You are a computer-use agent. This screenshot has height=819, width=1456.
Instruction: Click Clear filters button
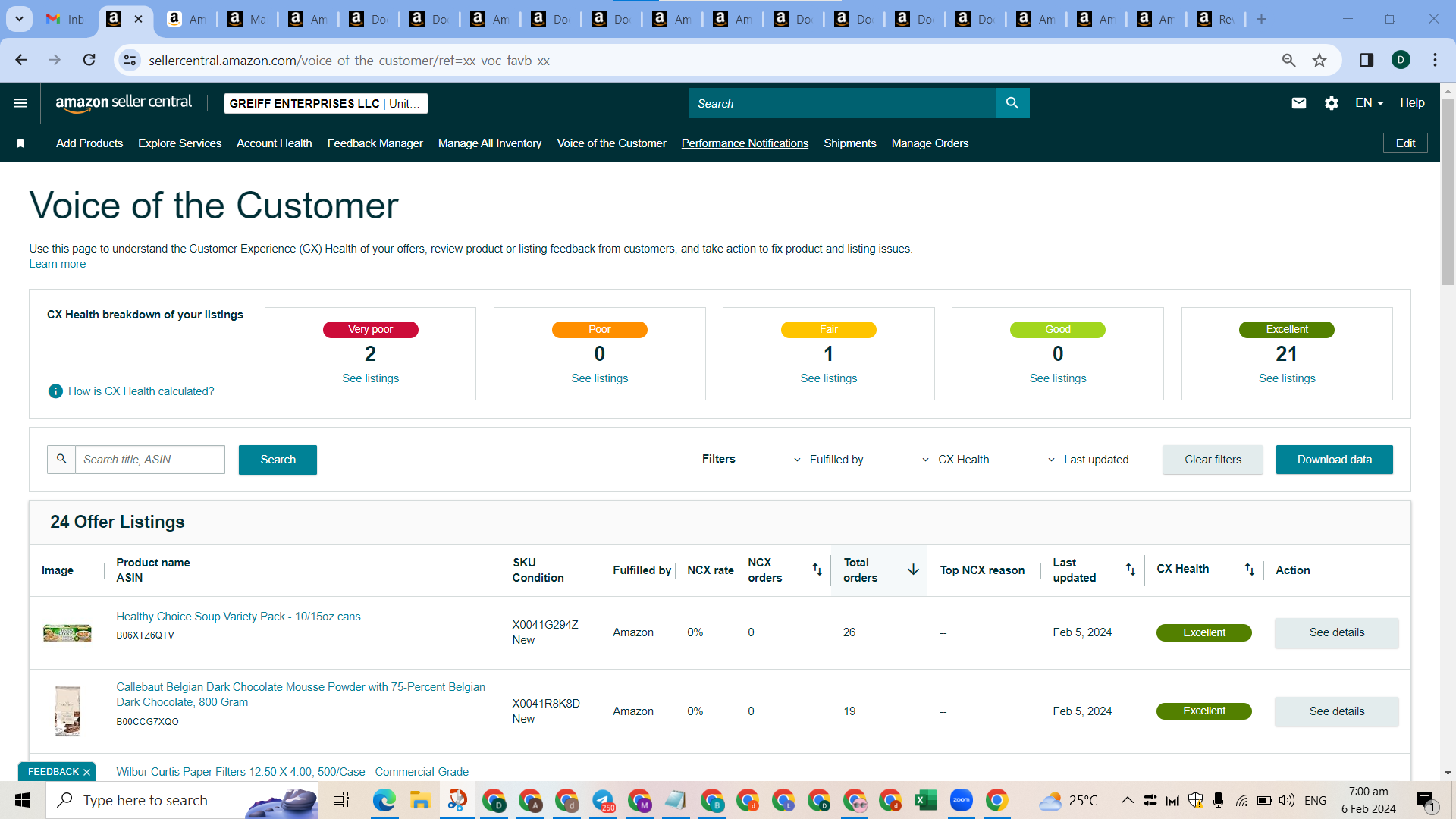point(1213,460)
